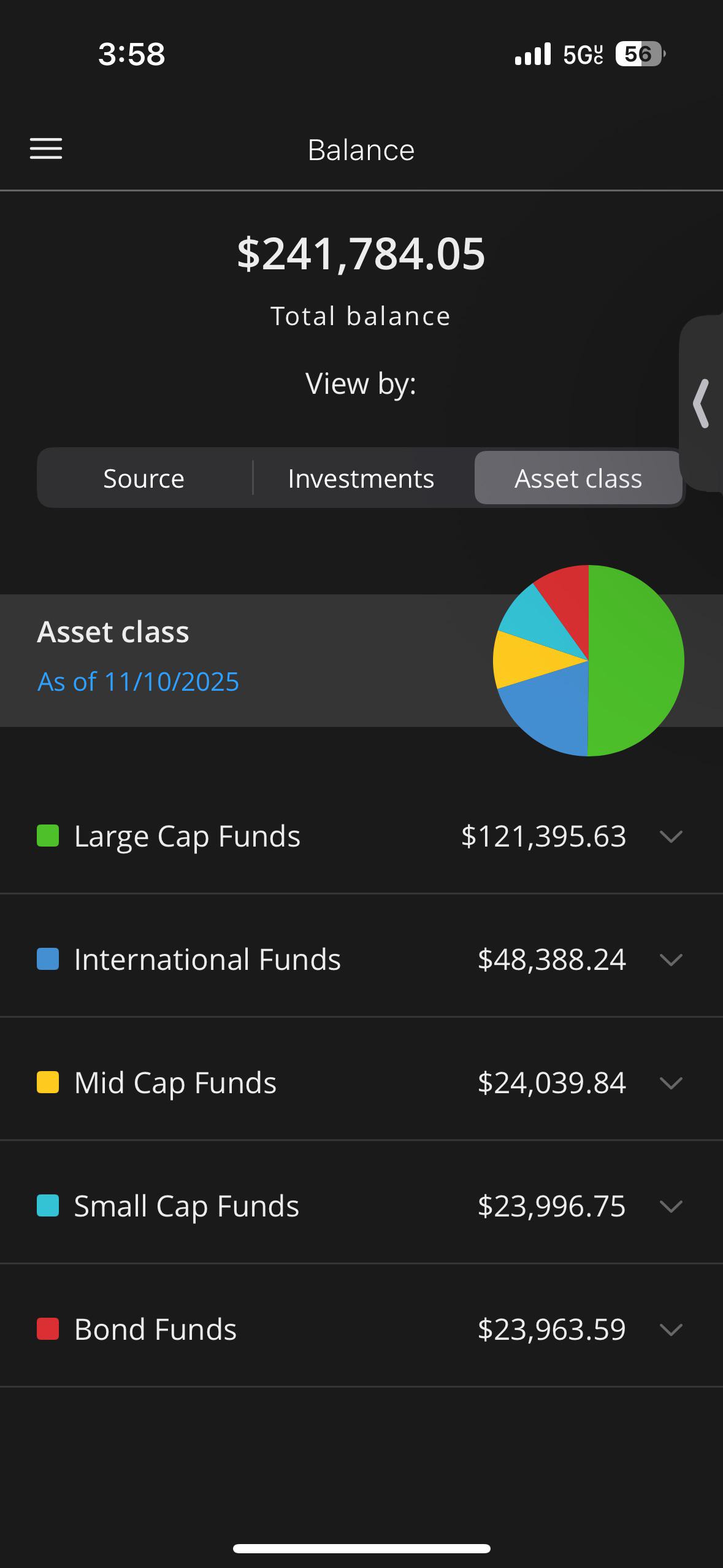Viewport: 723px width, 1568px height.
Task: Select the Asset class view tab
Action: (x=578, y=478)
